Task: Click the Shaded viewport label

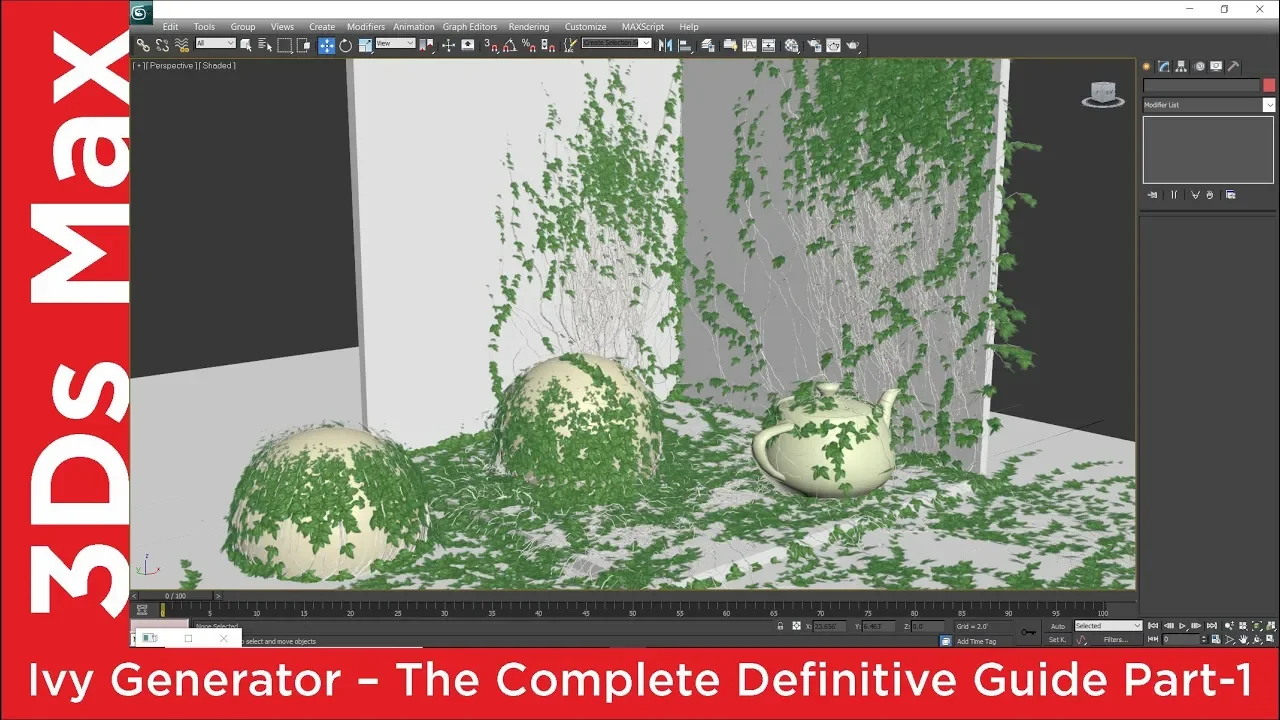Action: pyautogui.click(x=218, y=65)
